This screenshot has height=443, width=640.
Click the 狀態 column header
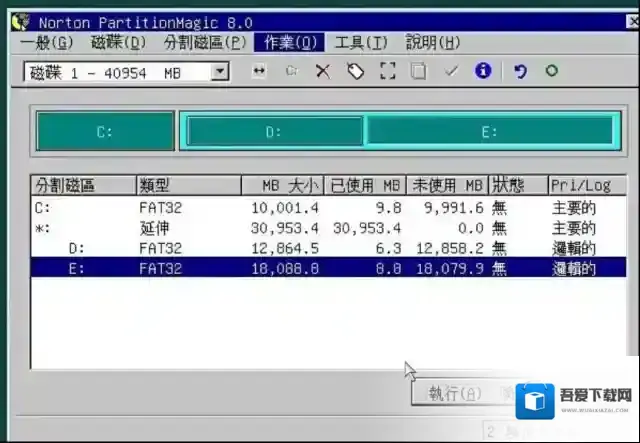coord(518,186)
